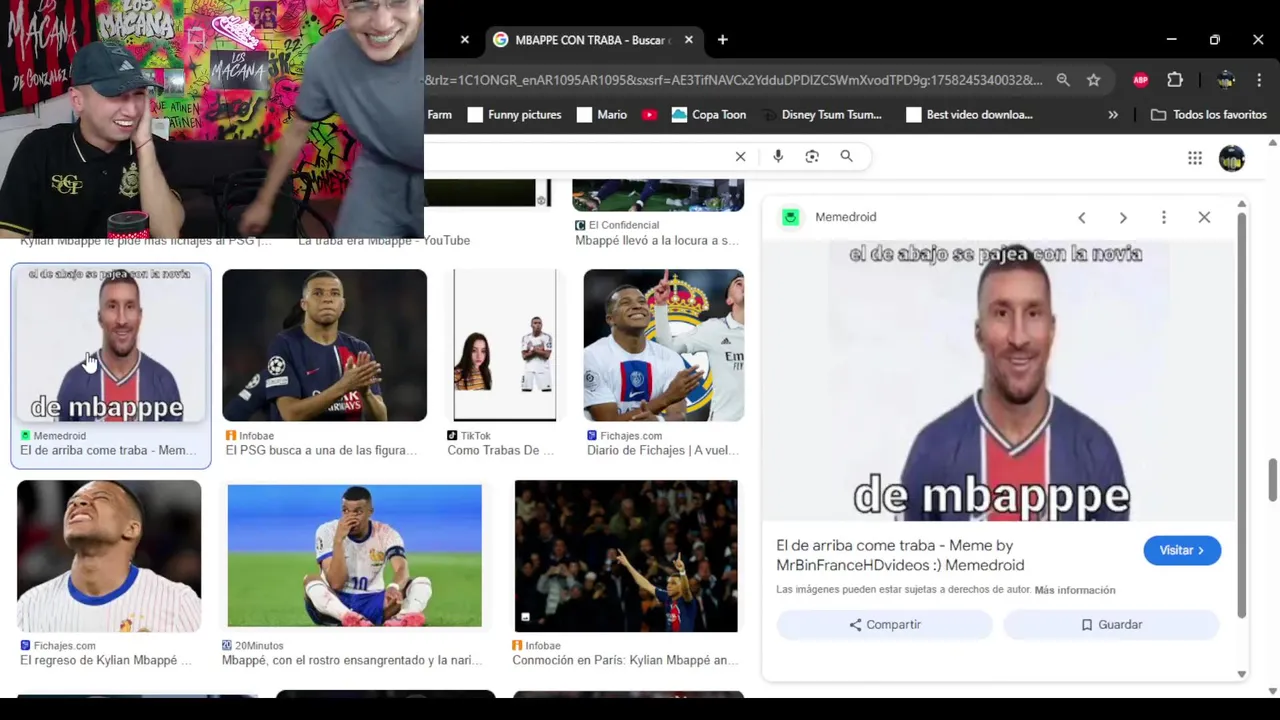Viewport: 1280px width, 720px height.
Task: Click the preview panel scroll down arrow
Action: (x=1242, y=675)
